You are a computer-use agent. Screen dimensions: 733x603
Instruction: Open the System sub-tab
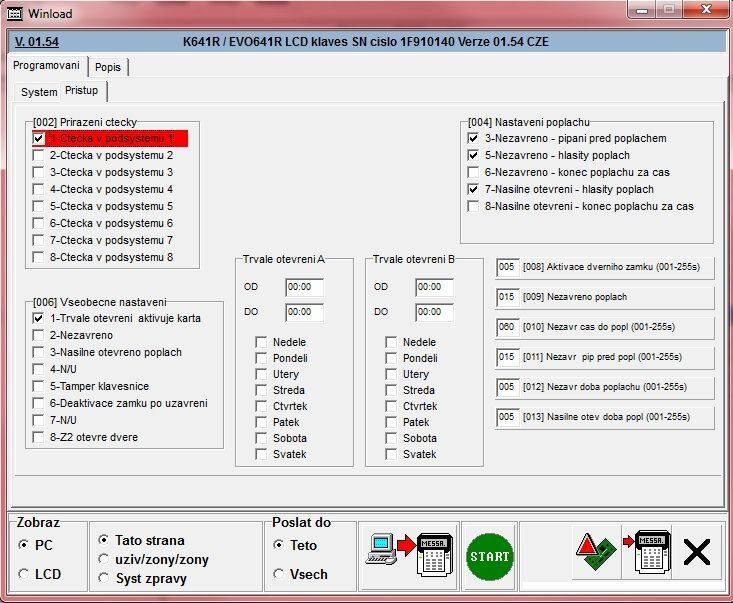[x=39, y=92]
